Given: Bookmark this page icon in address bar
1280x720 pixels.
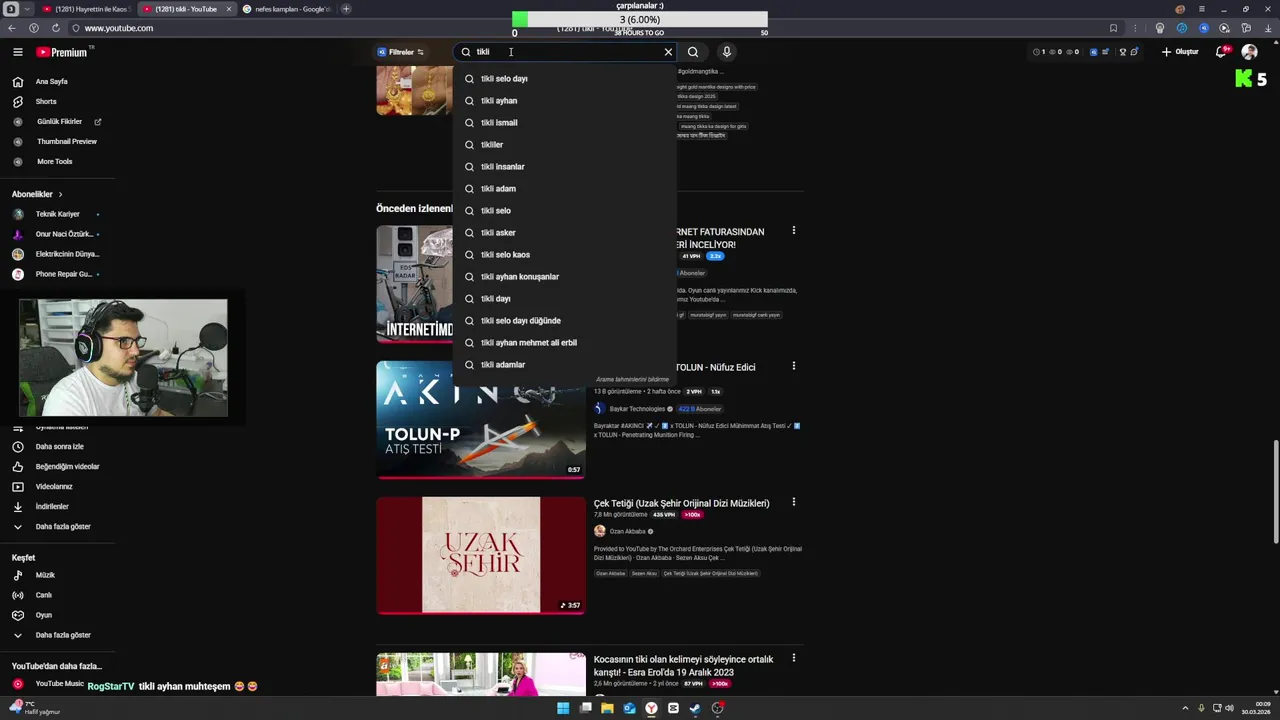Looking at the screenshot, I should 1113,28.
